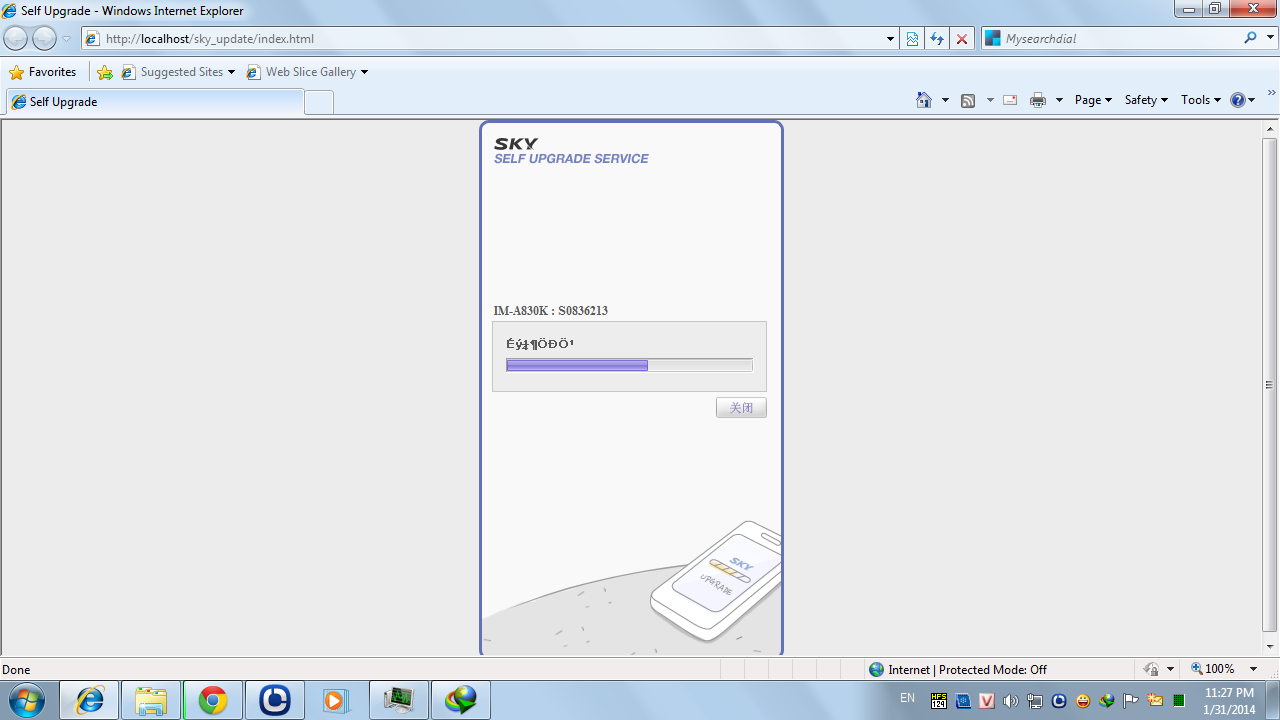Click the 关闭 close button in upgrade panel
The width and height of the screenshot is (1280, 720).
(x=741, y=408)
